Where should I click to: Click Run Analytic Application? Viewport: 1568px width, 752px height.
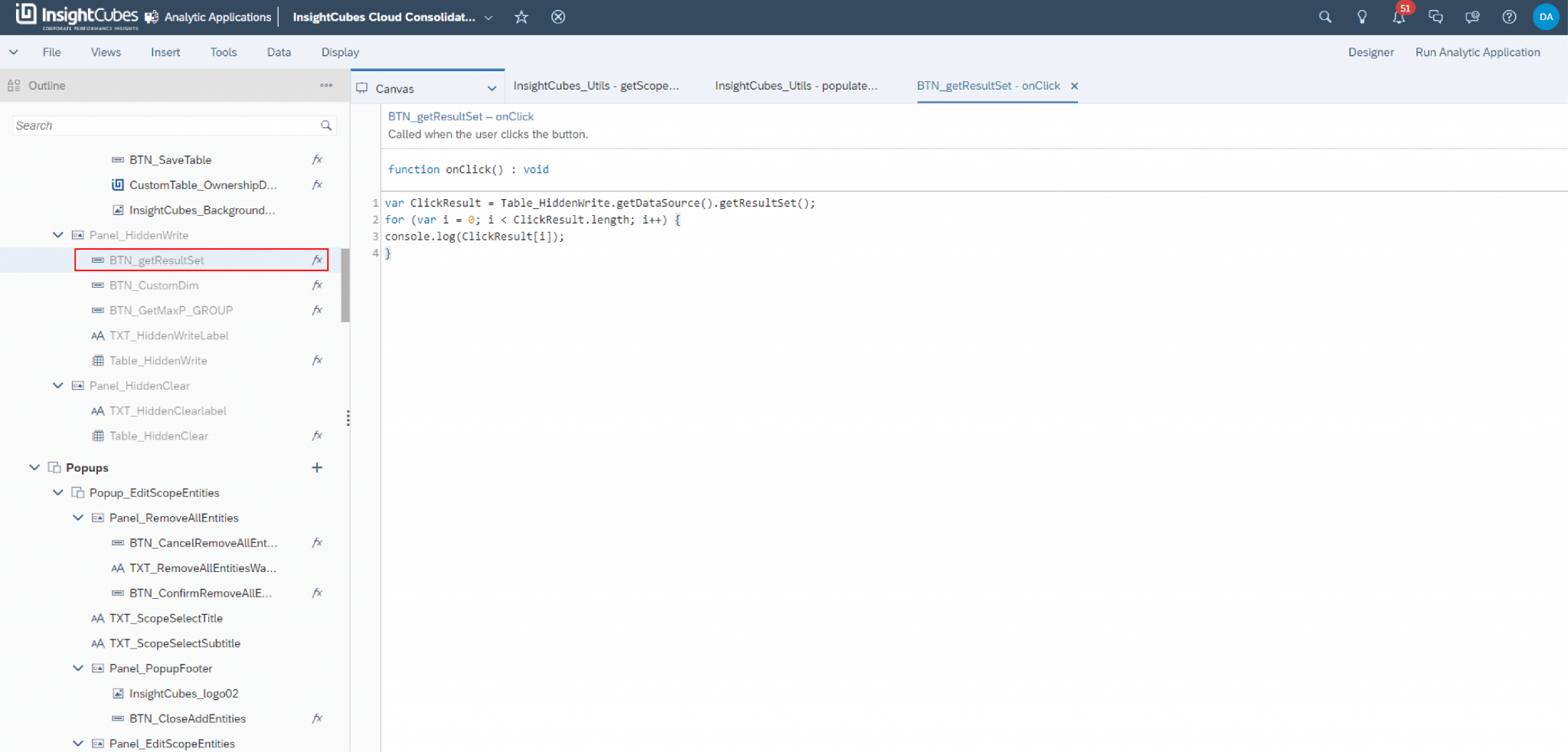pyautogui.click(x=1478, y=52)
